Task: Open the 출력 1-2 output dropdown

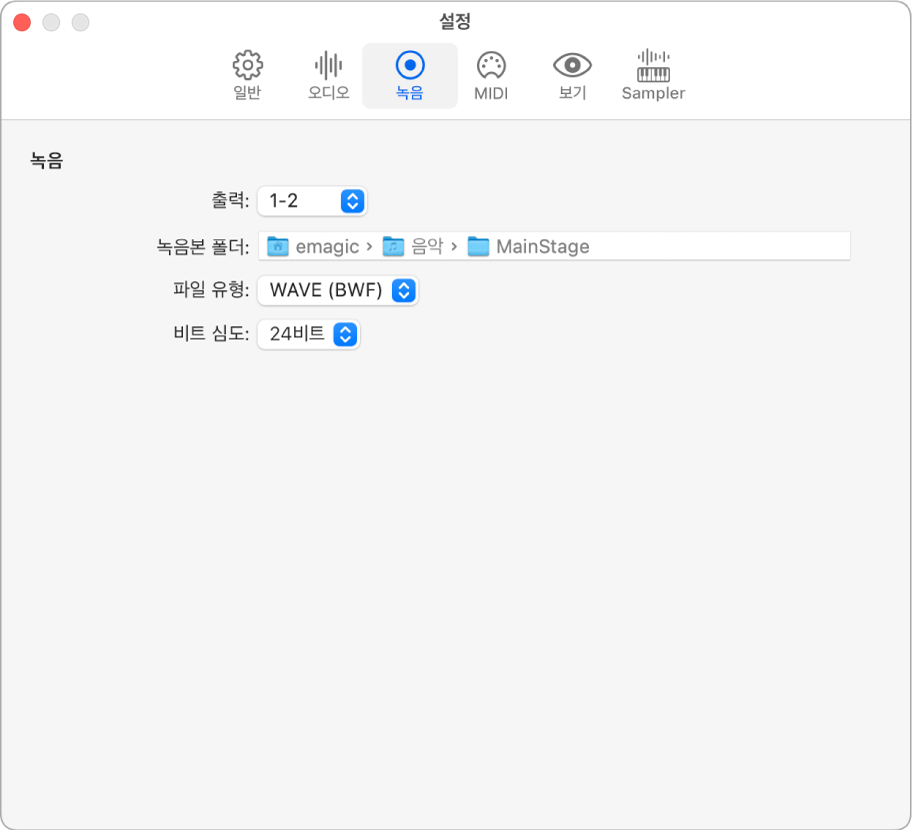Action: pos(312,201)
